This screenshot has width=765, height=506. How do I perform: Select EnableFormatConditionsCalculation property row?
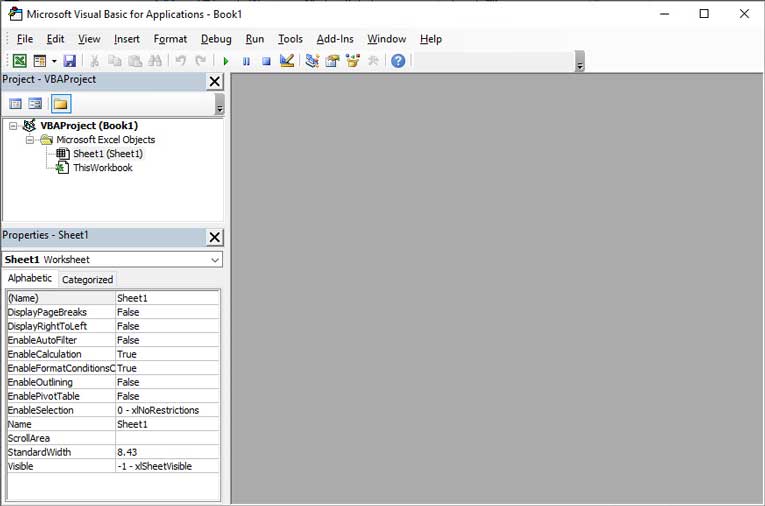(113, 368)
